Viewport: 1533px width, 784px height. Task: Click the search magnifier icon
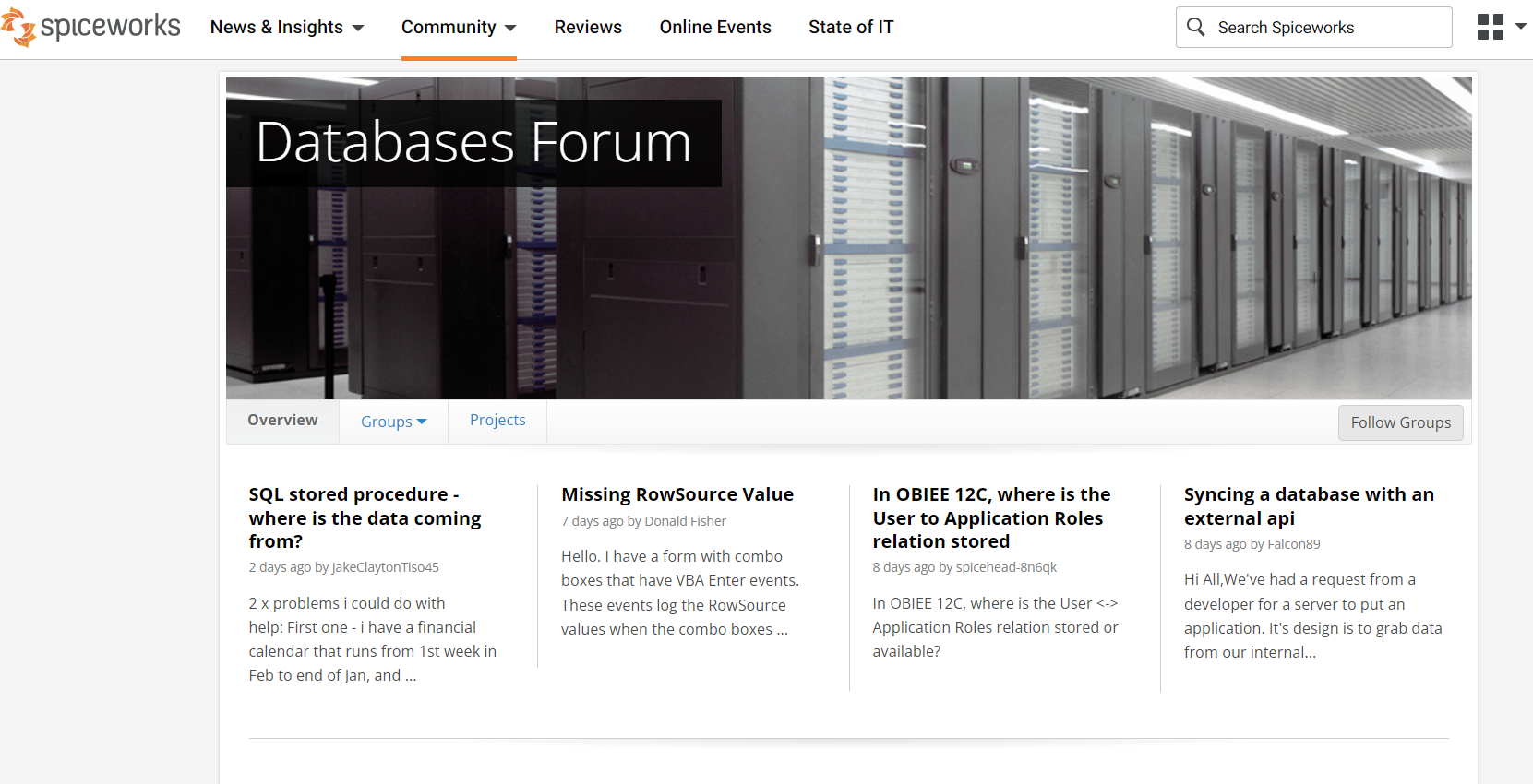pyautogui.click(x=1195, y=27)
